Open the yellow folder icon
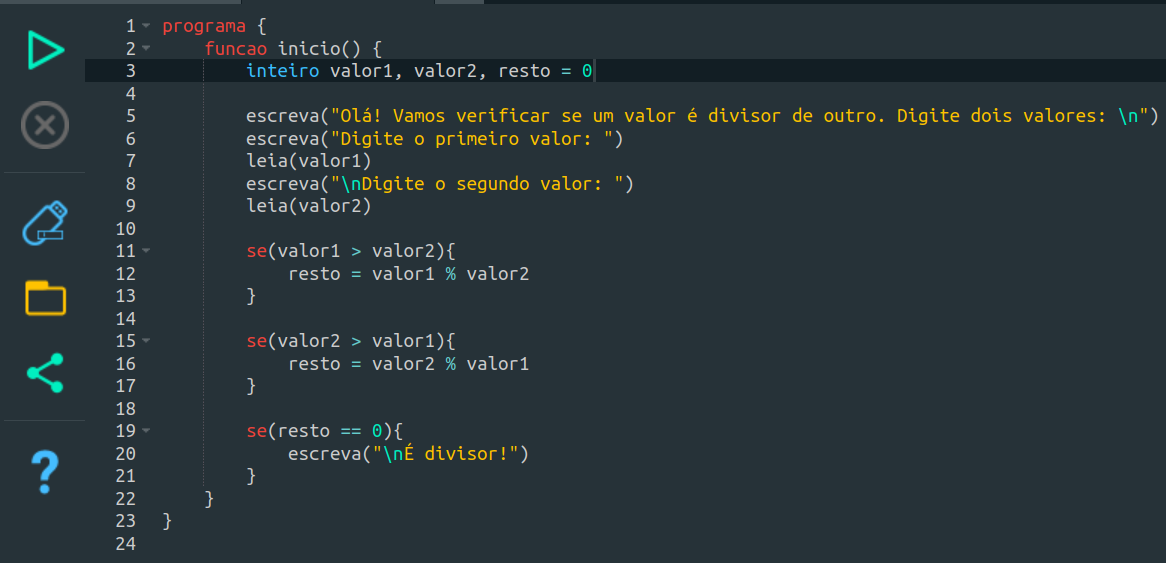This screenshot has width=1166, height=563. pyautogui.click(x=45, y=298)
